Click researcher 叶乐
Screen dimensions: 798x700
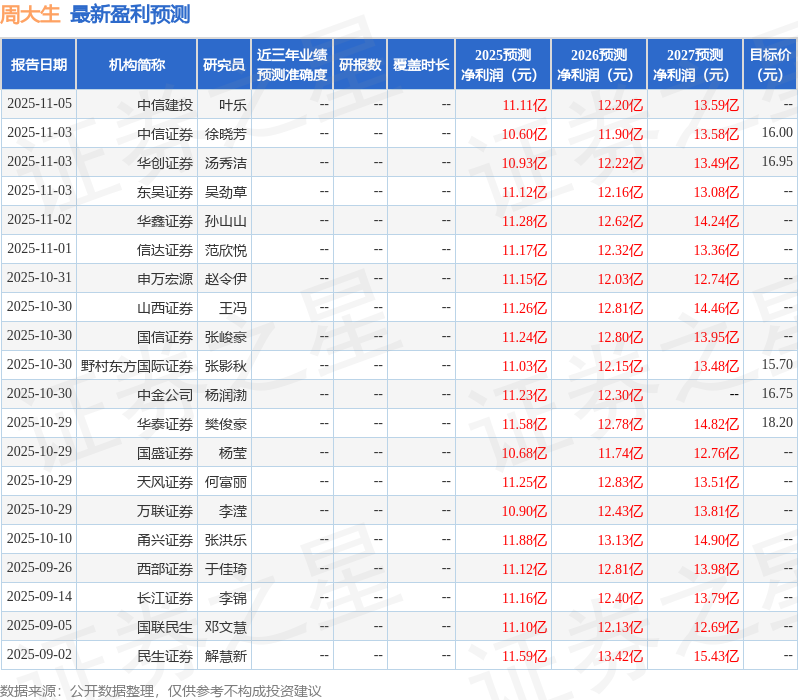tap(233, 105)
